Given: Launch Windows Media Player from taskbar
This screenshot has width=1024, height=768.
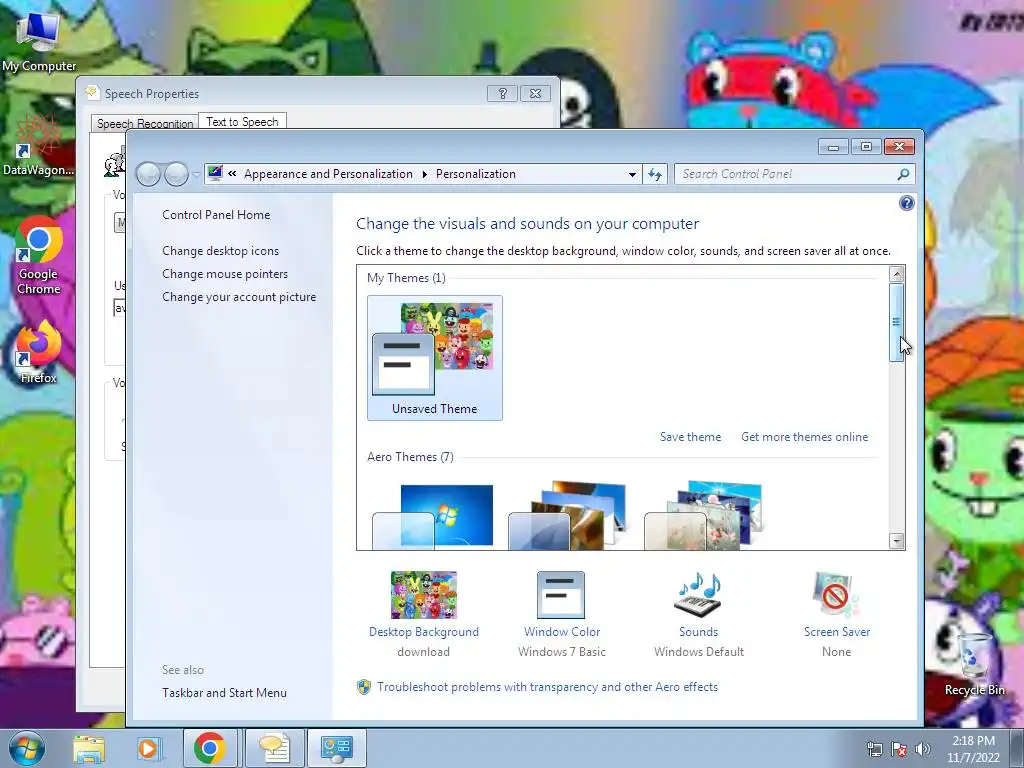Looking at the screenshot, I should pyautogui.click(x=150, y=749).
